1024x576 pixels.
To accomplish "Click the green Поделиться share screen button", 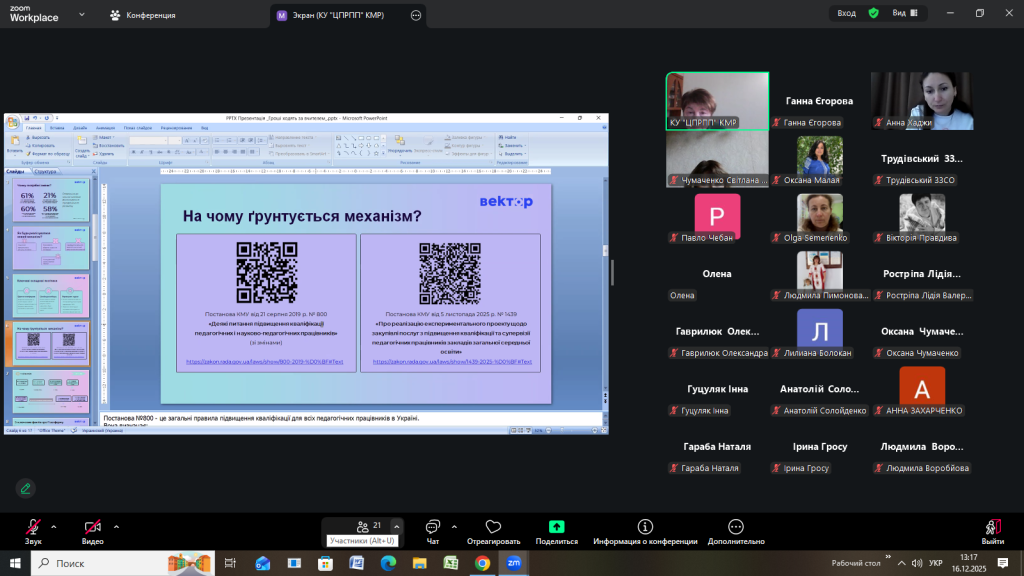I will coord(556,528).
